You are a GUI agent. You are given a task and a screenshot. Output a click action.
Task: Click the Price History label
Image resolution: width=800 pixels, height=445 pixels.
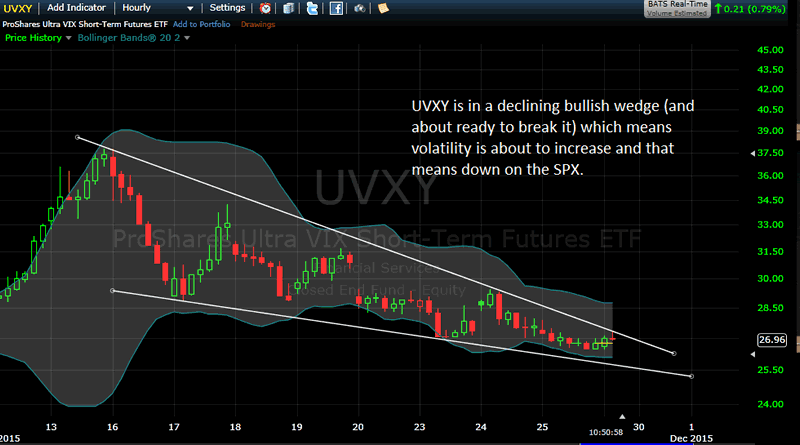(33, 38)
